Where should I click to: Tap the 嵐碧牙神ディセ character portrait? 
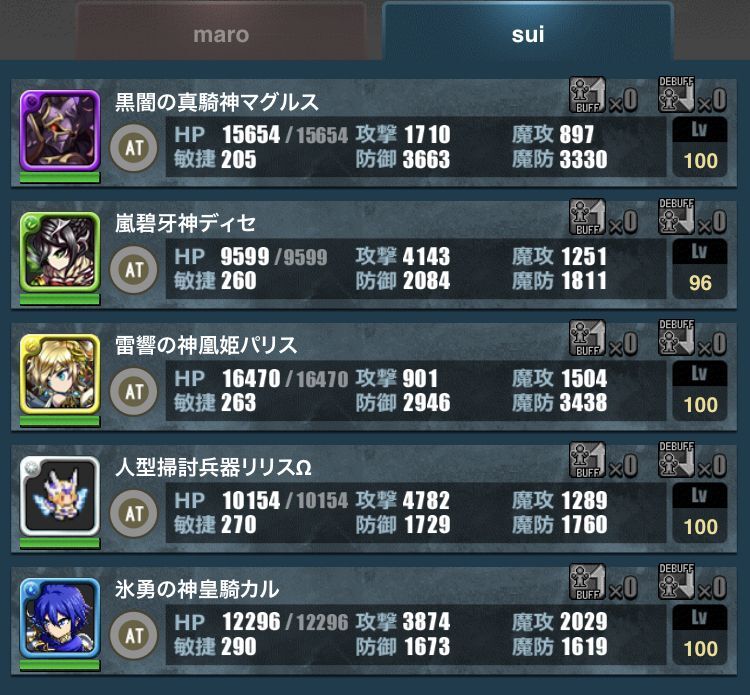pyautogui.click(x=60, y=252)
